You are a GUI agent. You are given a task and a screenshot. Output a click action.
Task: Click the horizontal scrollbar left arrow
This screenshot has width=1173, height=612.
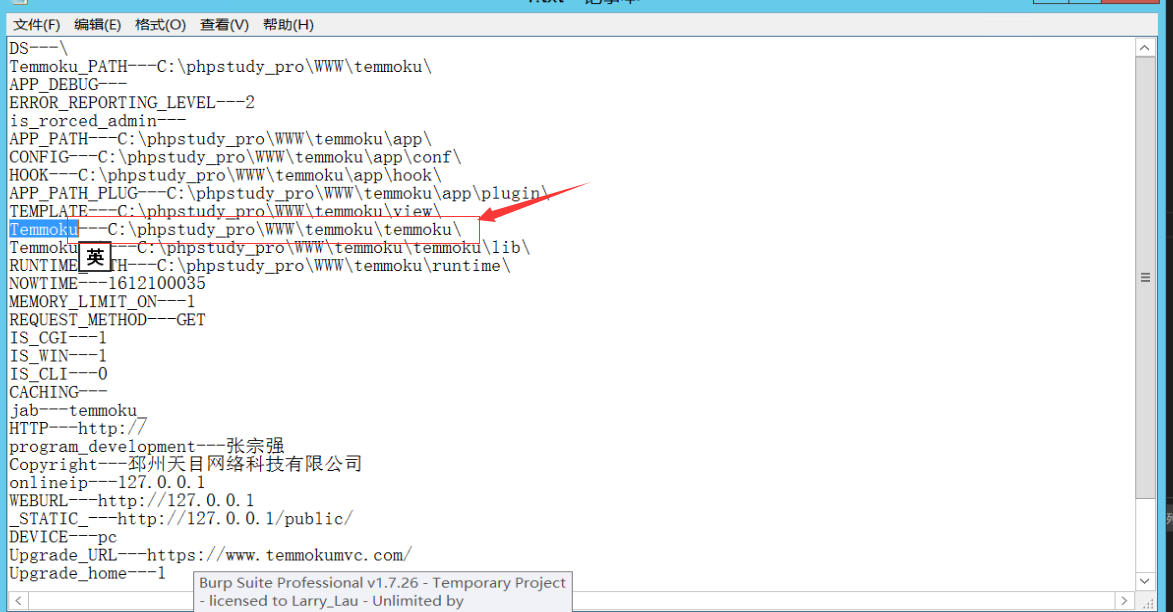(18, 601)
